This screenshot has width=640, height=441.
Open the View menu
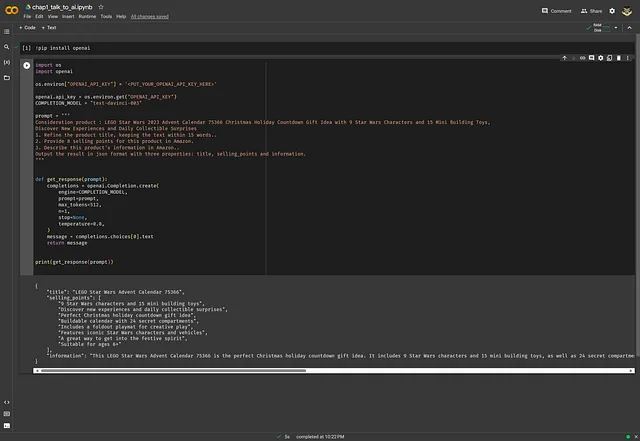pos(53,16)
